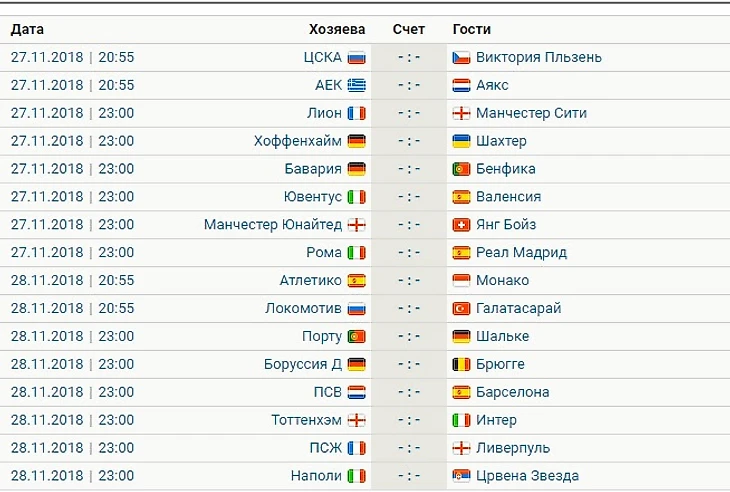Viewport: 730px width, 492px height.
Task: Click the Счет column header
Action: 408,30
